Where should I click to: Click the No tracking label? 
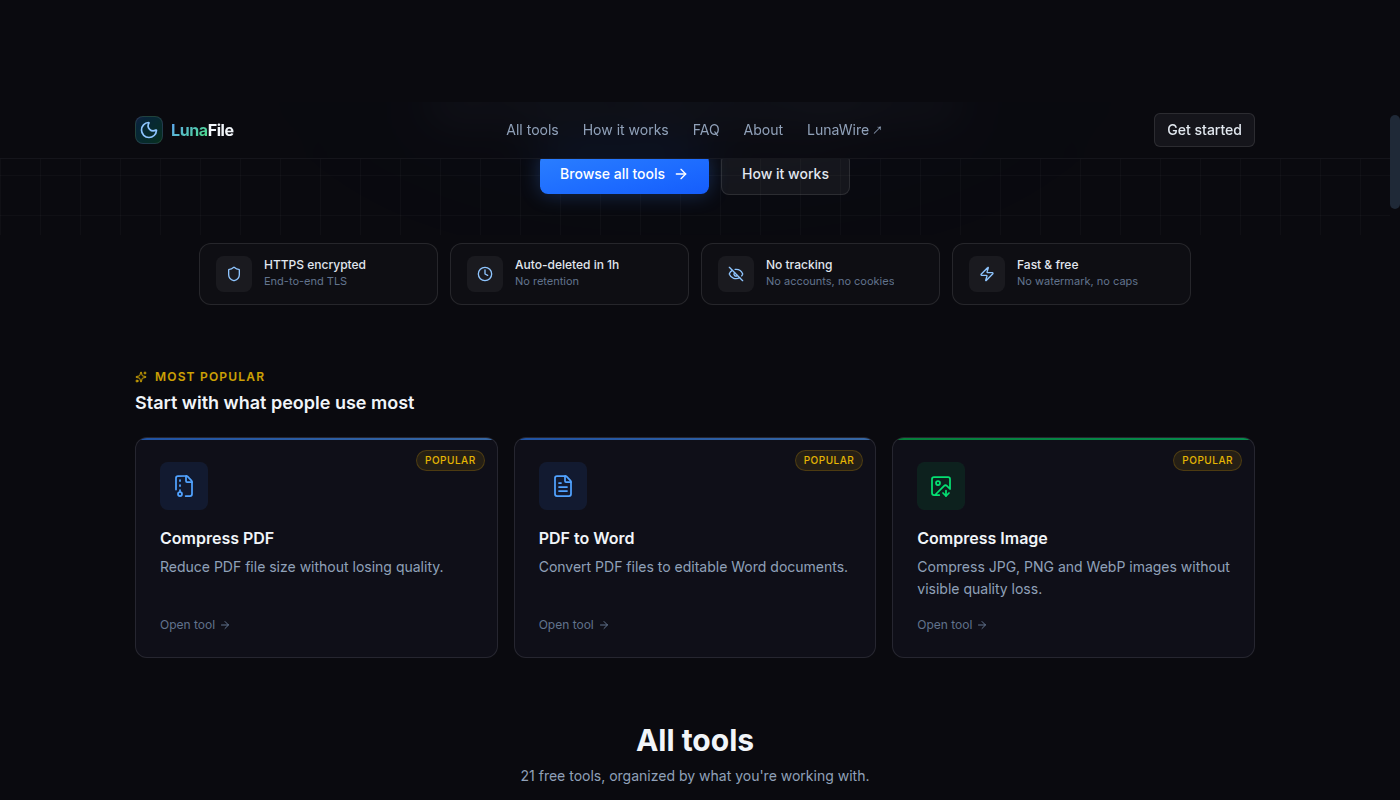(x=799, y=265)
